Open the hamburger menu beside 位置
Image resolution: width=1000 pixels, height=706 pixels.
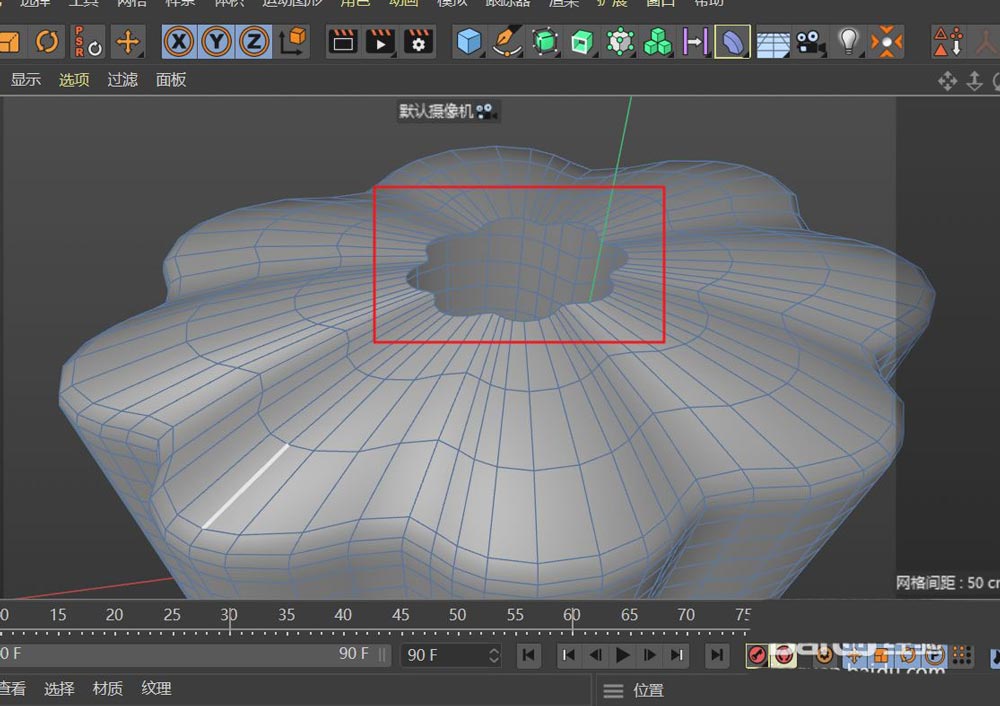pos(613,689)
